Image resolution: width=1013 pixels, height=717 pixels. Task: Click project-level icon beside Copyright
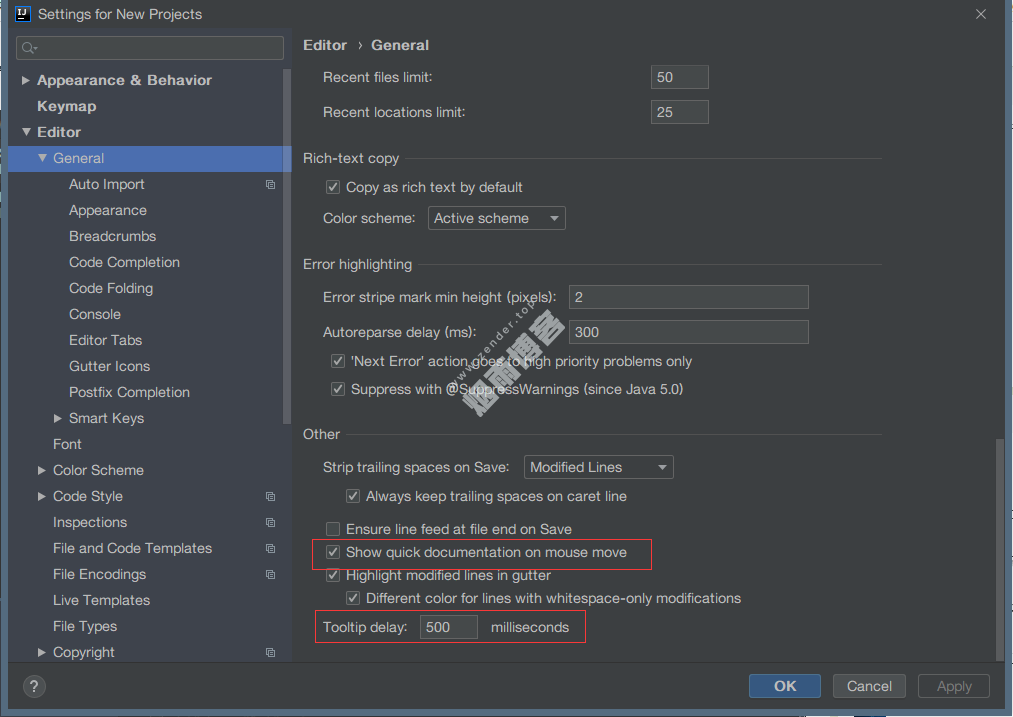pyautogui.click(x=270, y=653)
